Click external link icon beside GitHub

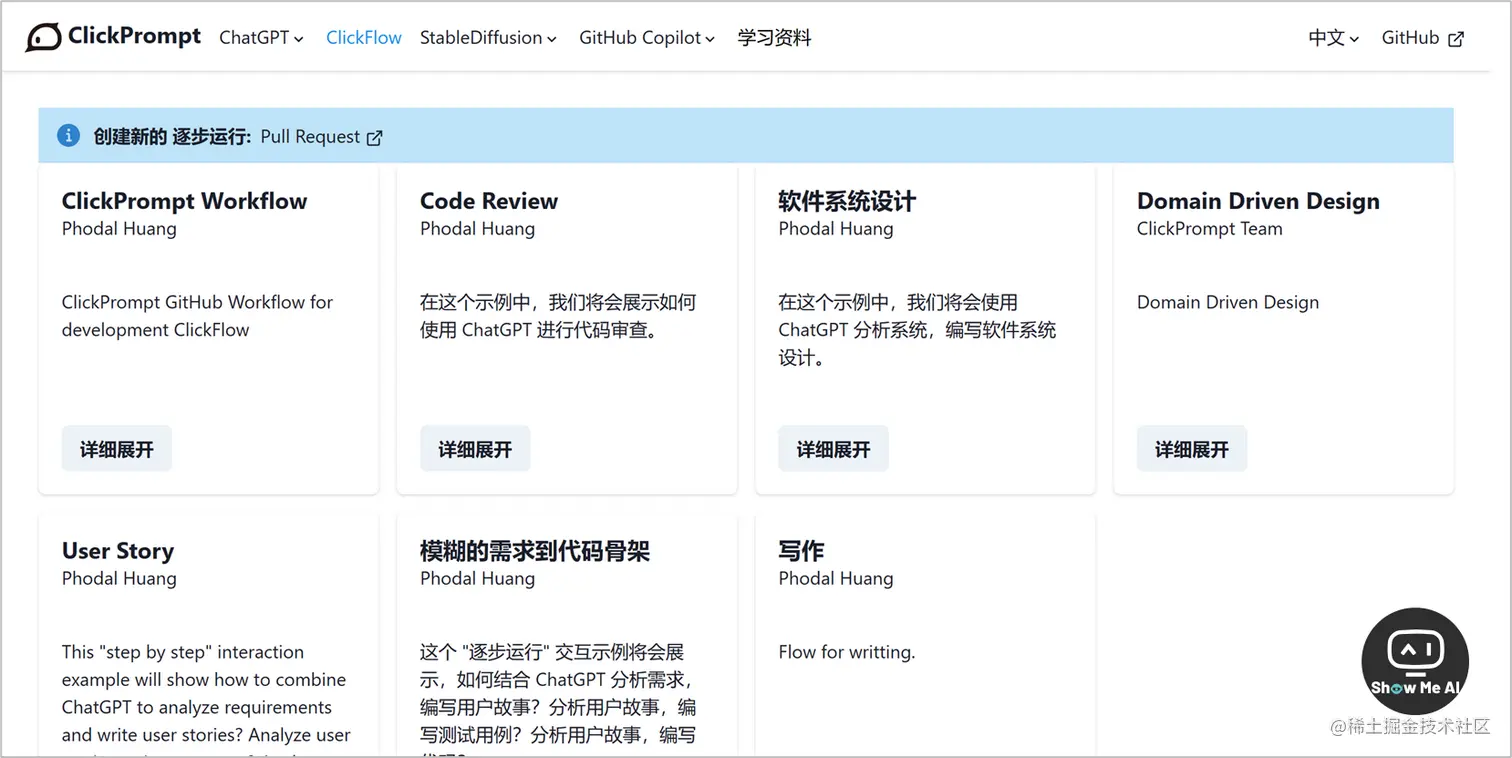1456,39
